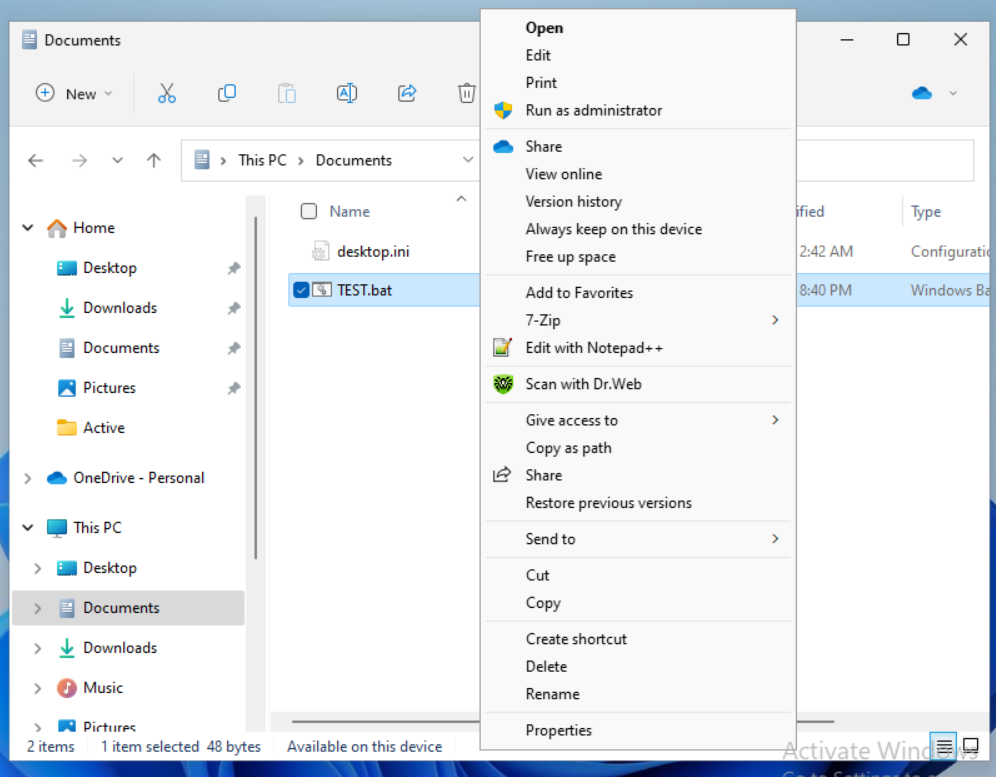Toggle the select-all checkbox beside Name
The height and width of the screenshot is (777, 996).
pyautogui.click(x=309, y=211)
